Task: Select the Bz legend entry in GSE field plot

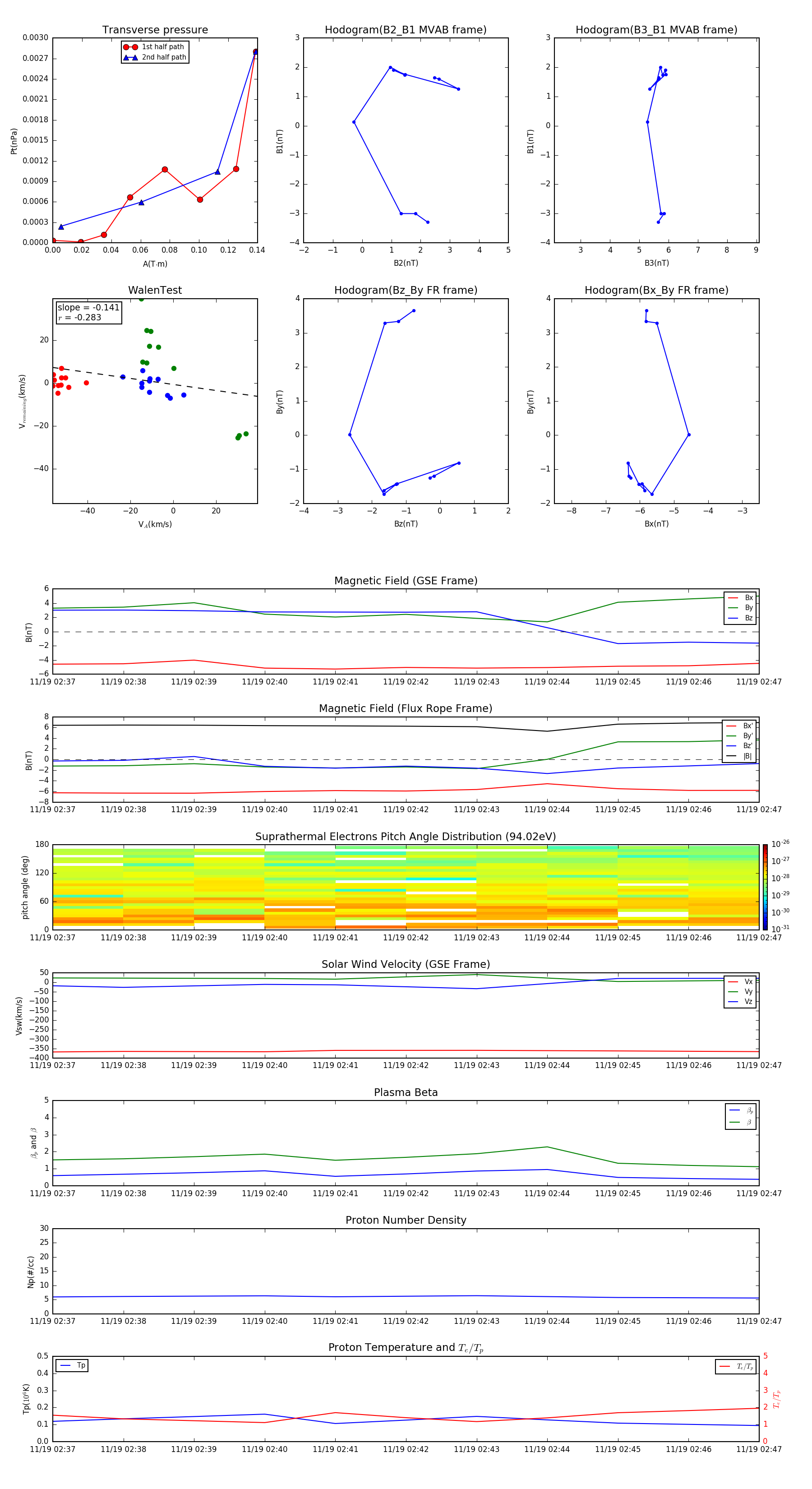Action: click(x=740, y=619)
